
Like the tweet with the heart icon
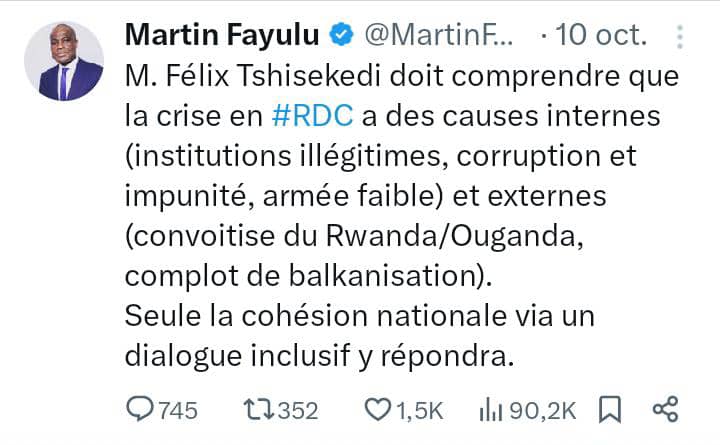[377, 409]
